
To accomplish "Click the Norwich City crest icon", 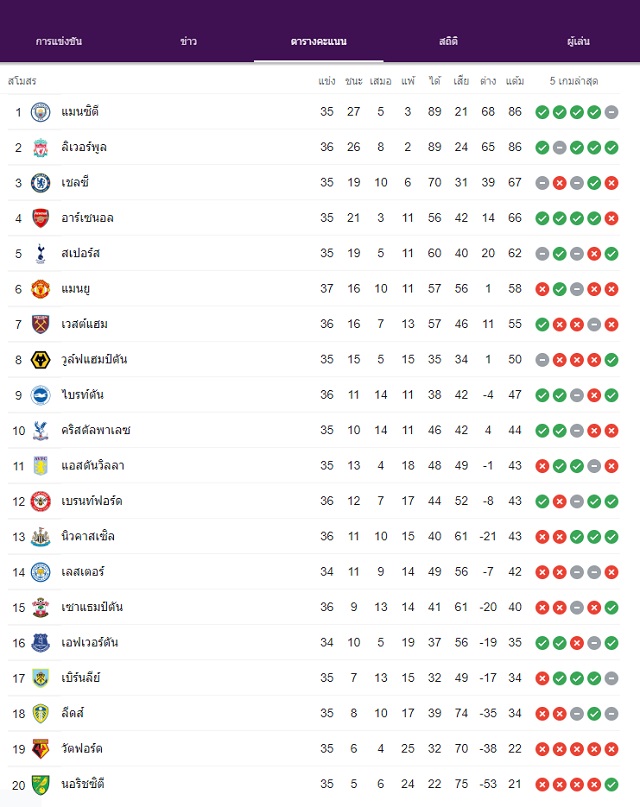I will click(x=40, y=784).
